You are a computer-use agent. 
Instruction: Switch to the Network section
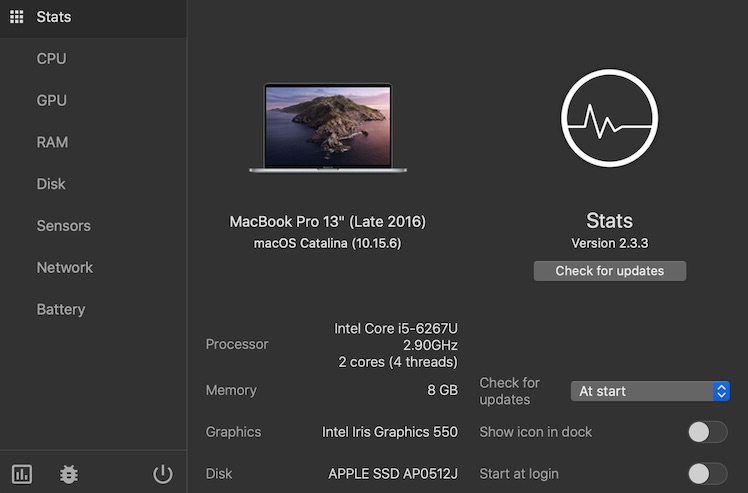65,268
